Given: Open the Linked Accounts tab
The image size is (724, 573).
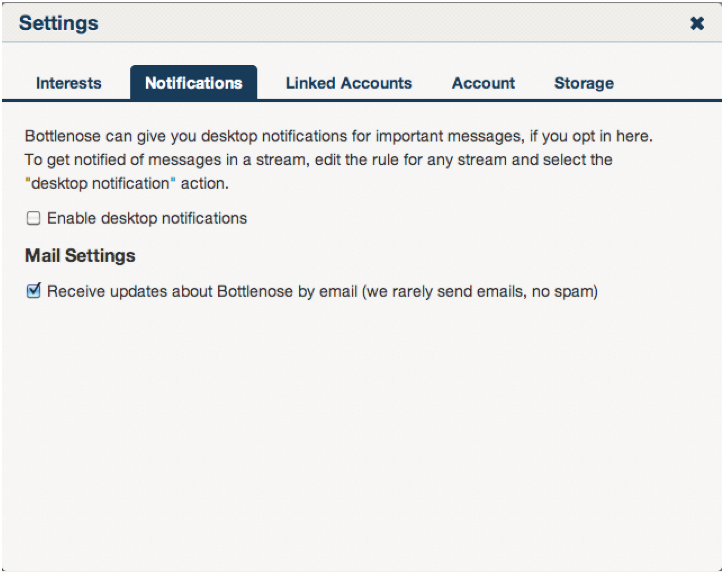Looking at the screenshot, I should (x=349, y=83).
